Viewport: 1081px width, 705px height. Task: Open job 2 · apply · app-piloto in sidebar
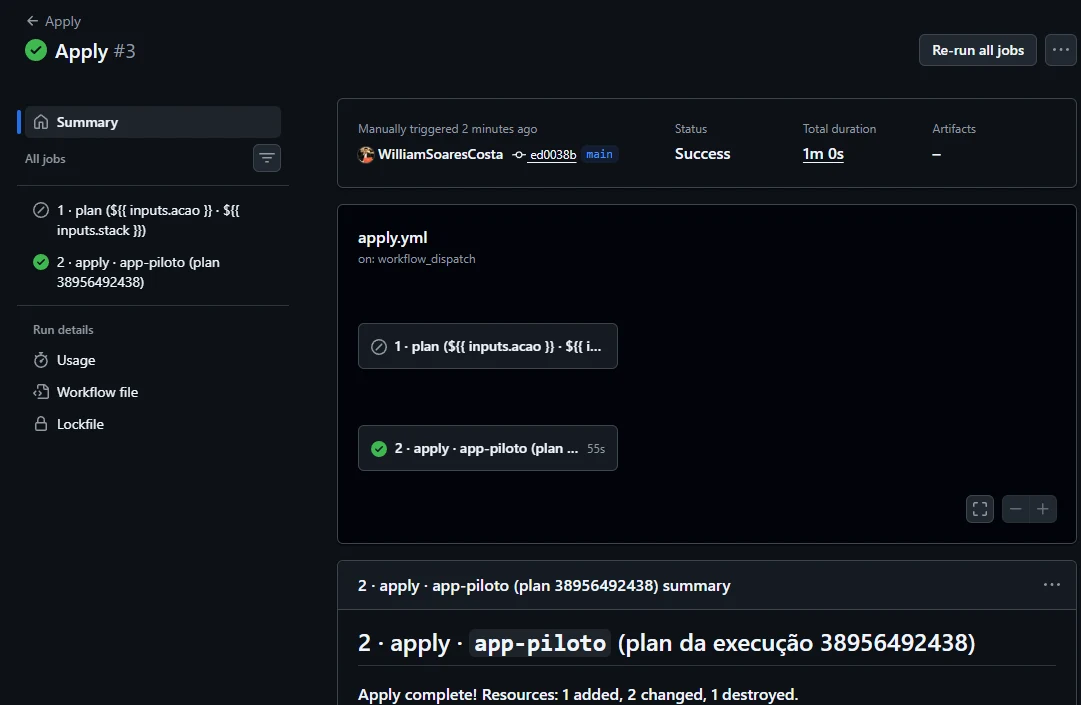(152, 272)
